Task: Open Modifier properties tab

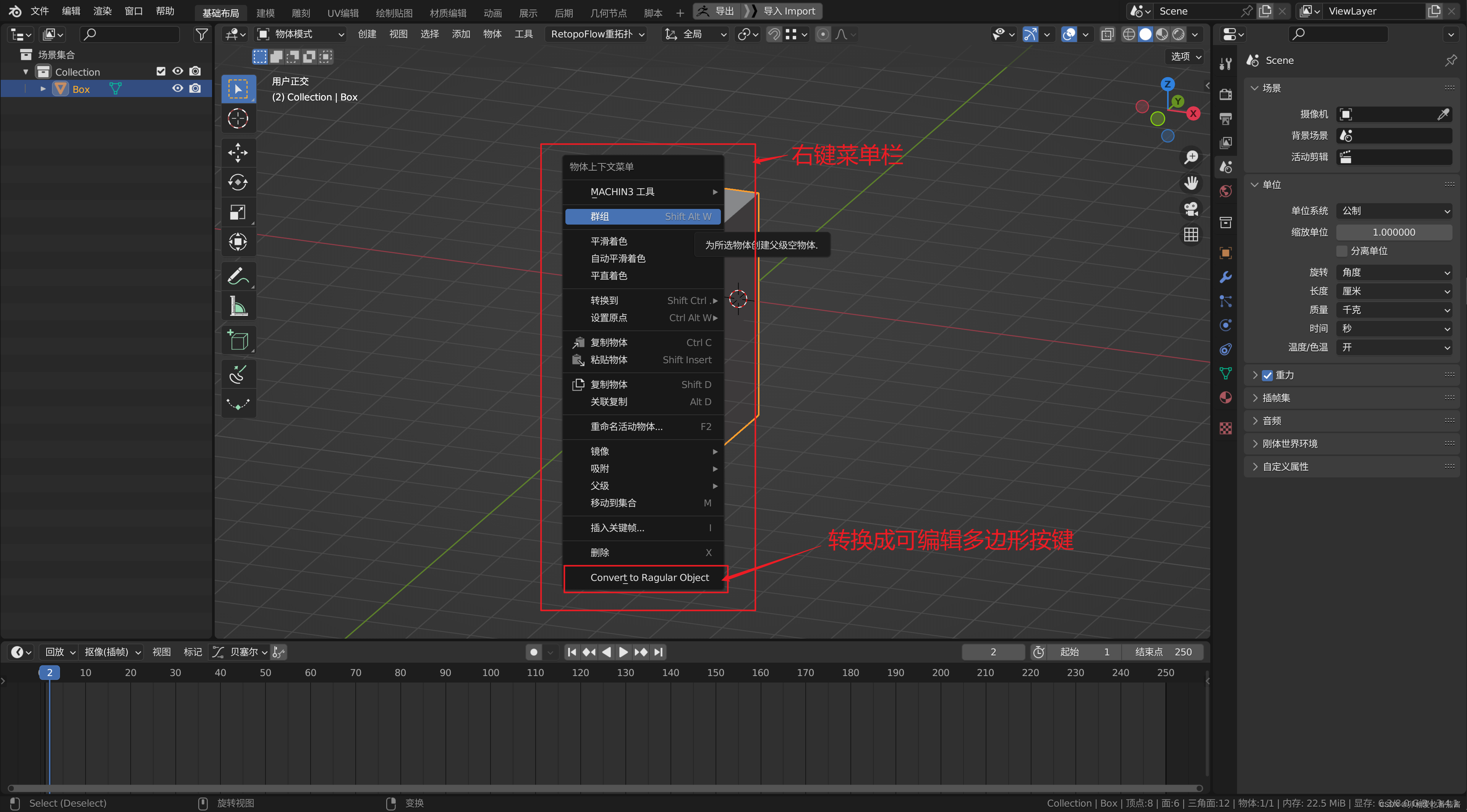Action: (x=1226, y=277)
